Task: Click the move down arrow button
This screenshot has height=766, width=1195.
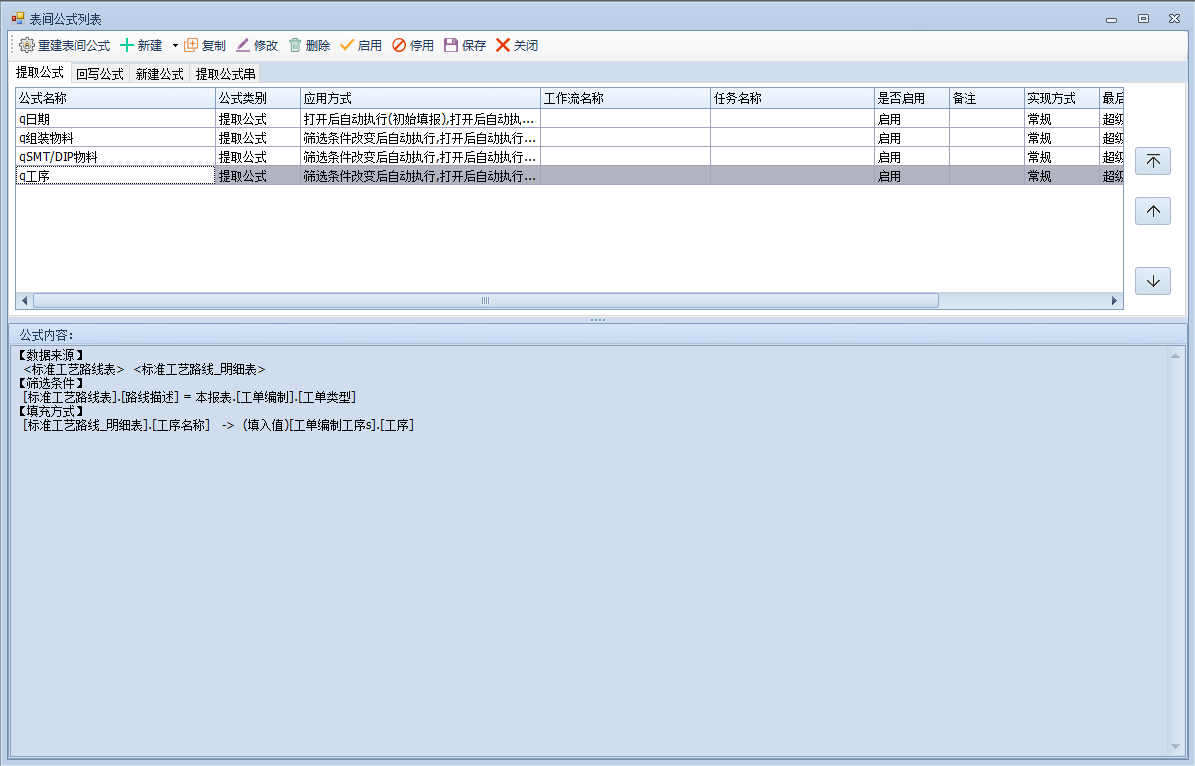Action: tap(1153, 281)
